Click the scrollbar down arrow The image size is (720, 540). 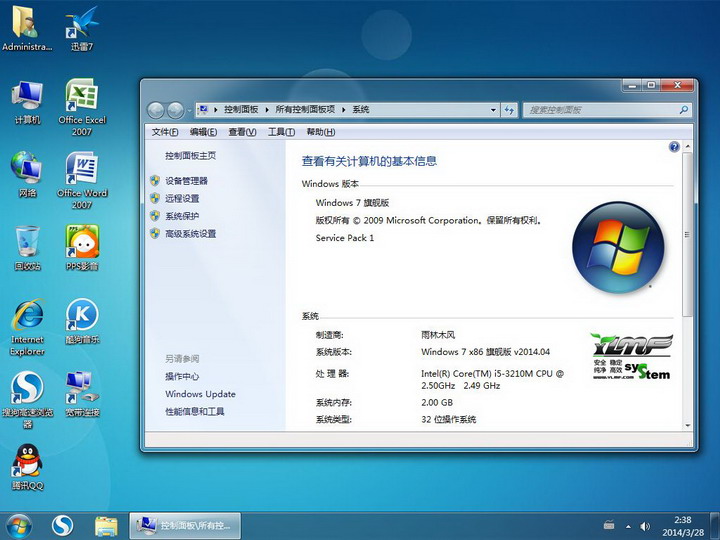point(687,426)
